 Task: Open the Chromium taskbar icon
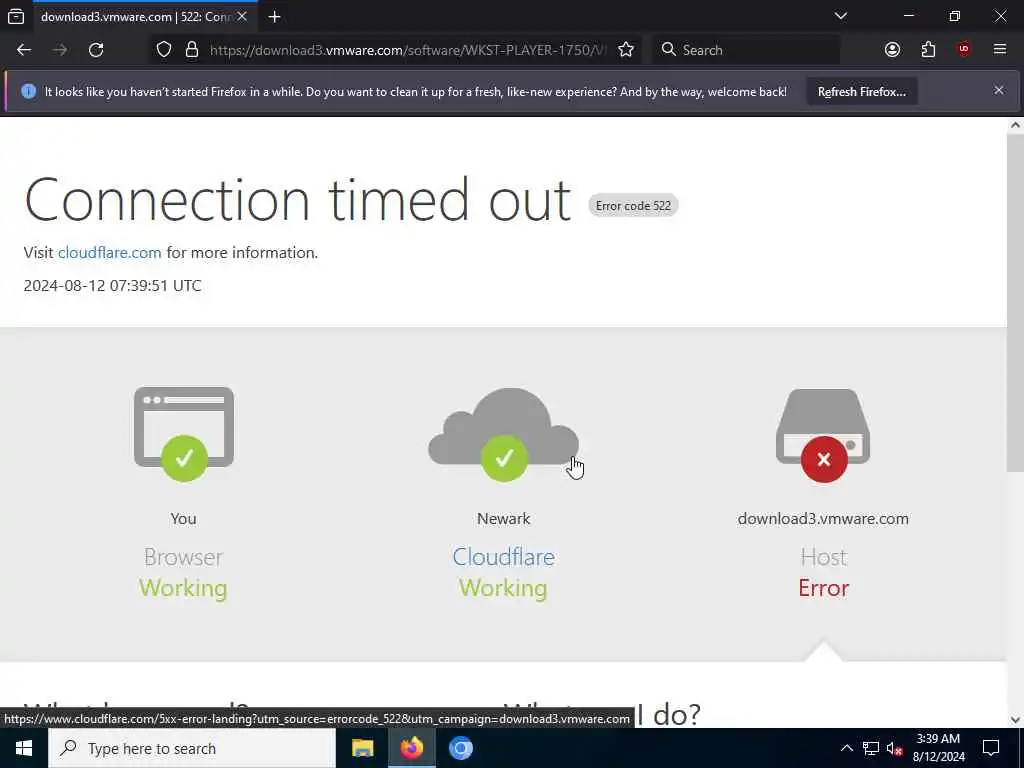pyautogui.click(x=460, y=748)
